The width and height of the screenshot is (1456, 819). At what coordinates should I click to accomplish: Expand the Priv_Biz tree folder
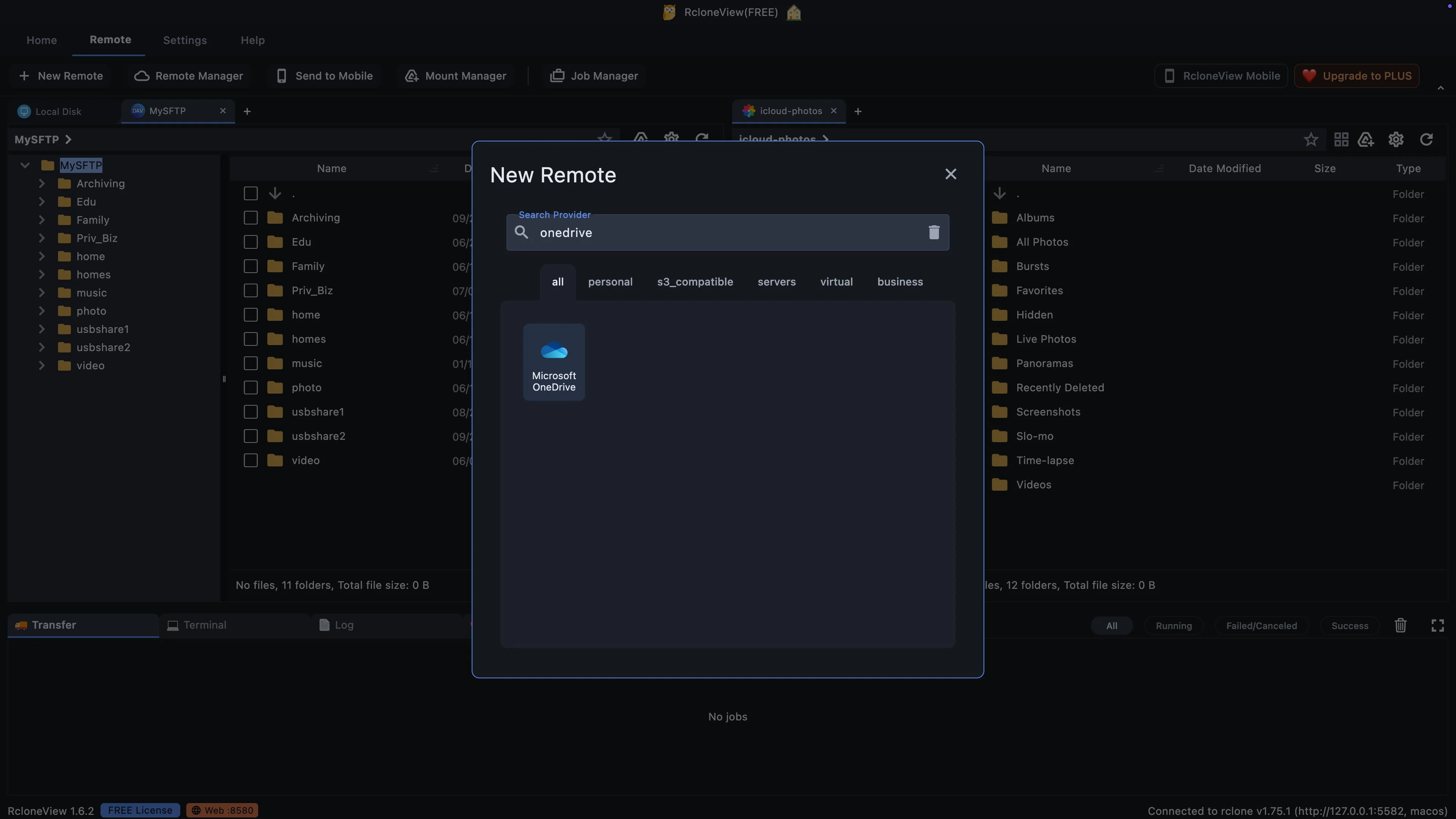42,238
